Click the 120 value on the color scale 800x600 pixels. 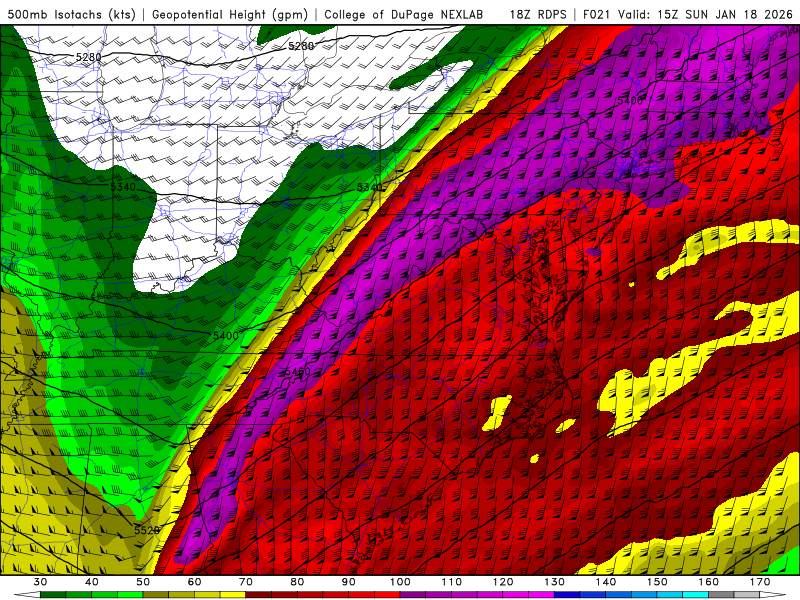(x=503, y=582)
